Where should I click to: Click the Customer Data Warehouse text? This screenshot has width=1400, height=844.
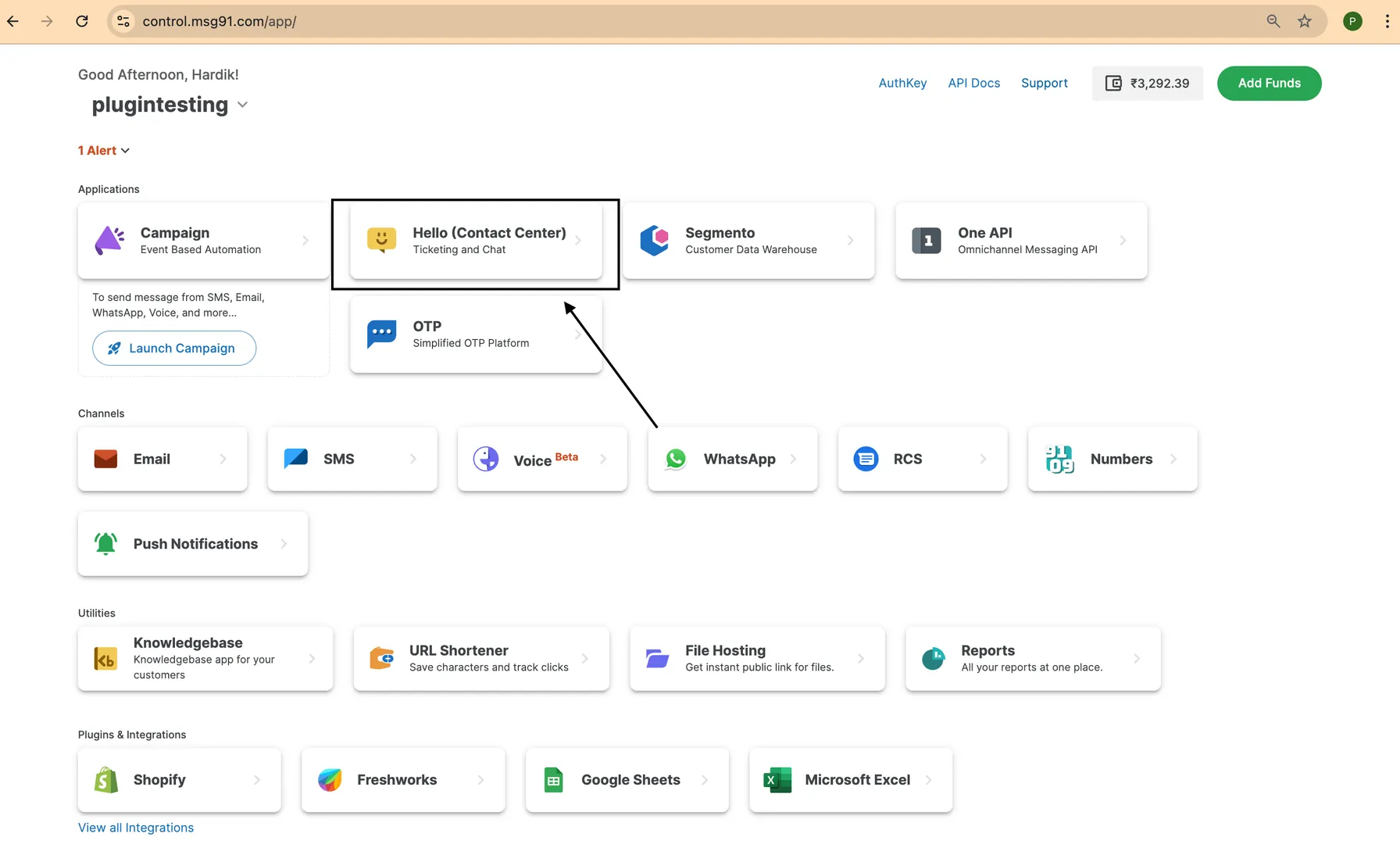751,249
